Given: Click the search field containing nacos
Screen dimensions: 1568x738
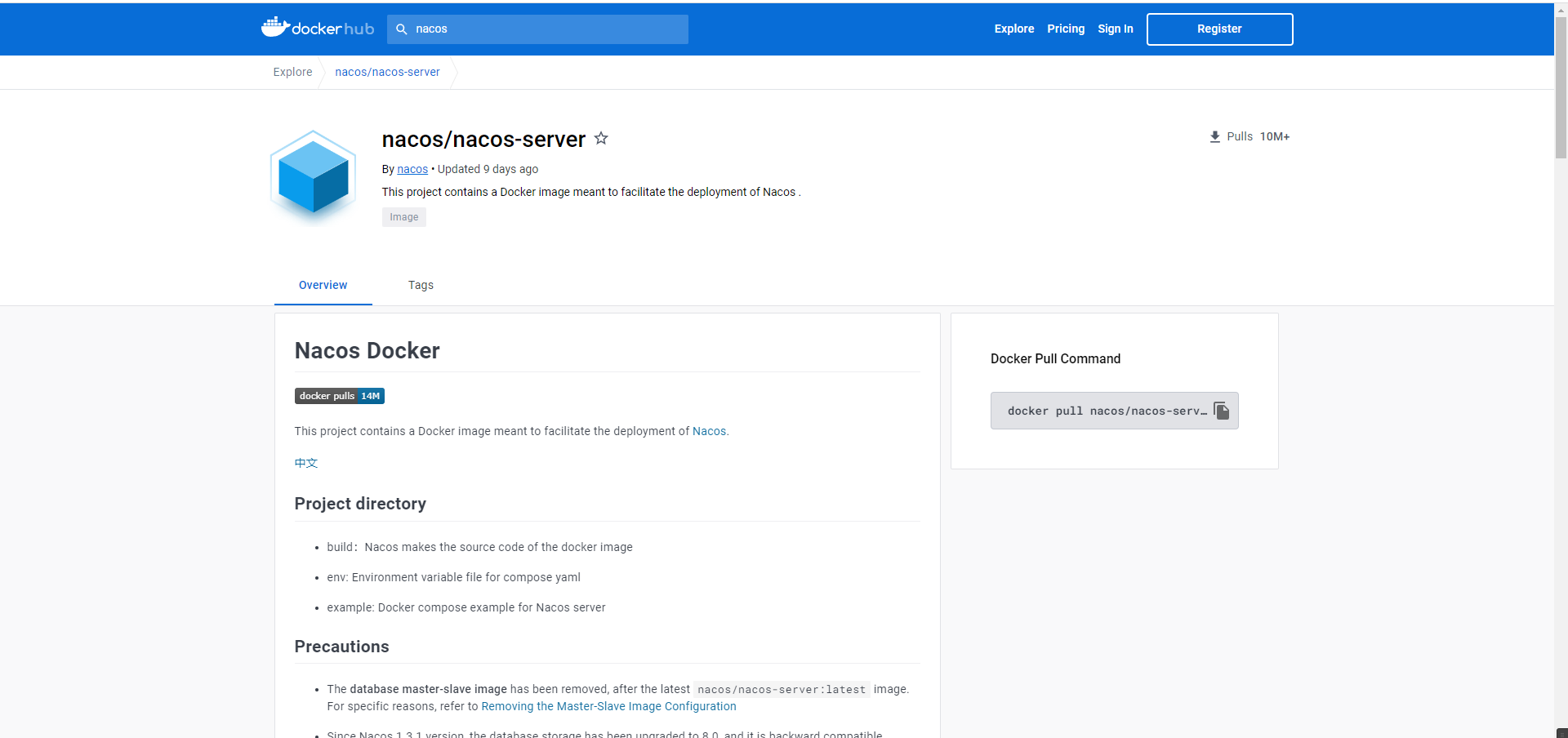Looking at the screenshot, I should [x=547, y=29].
